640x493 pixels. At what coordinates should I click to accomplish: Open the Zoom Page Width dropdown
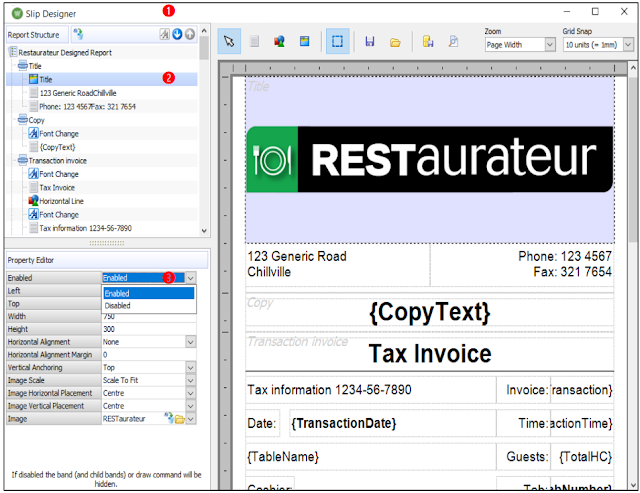pos(550,44)
